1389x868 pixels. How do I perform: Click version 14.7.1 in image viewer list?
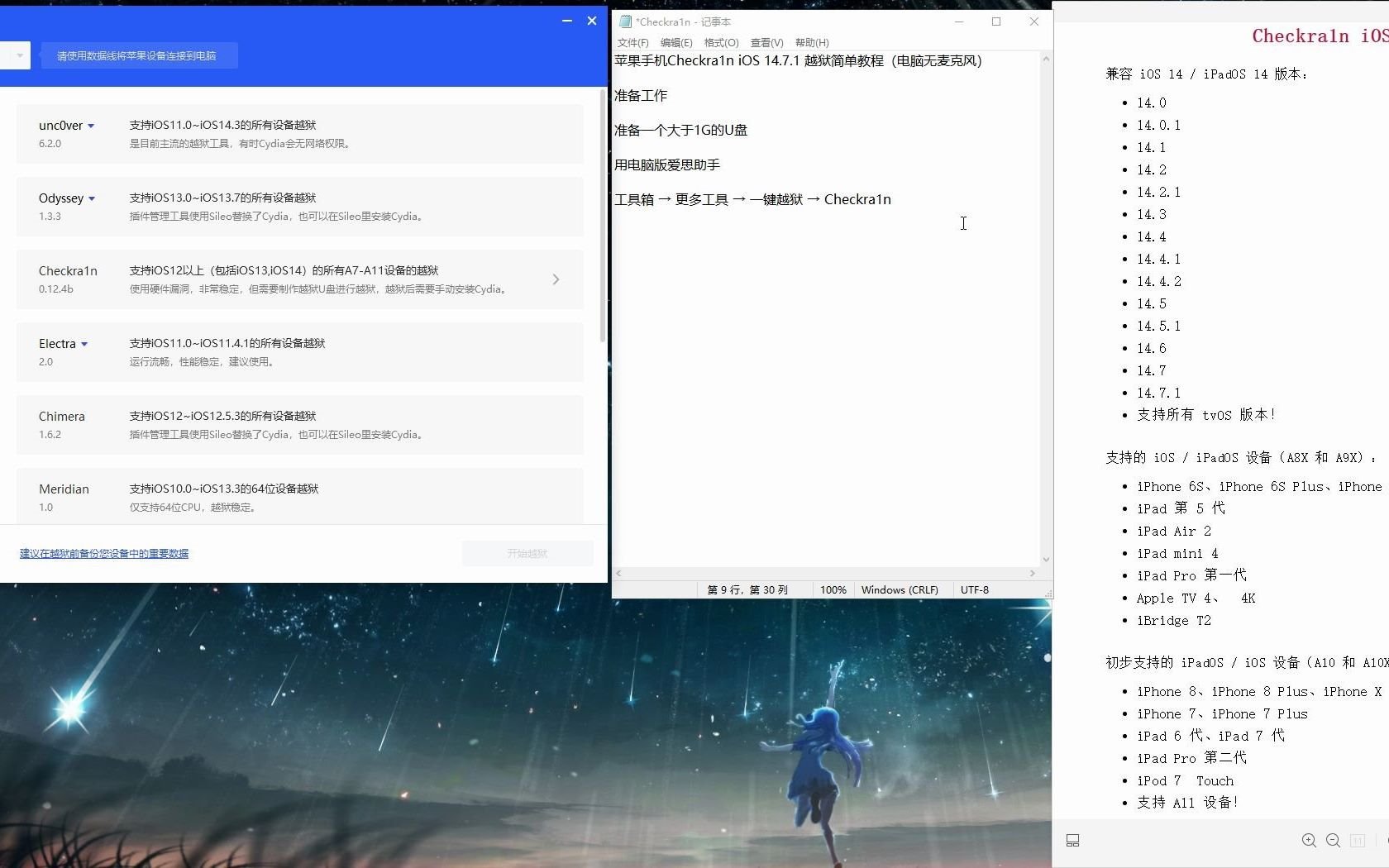tap(1158, 393)
